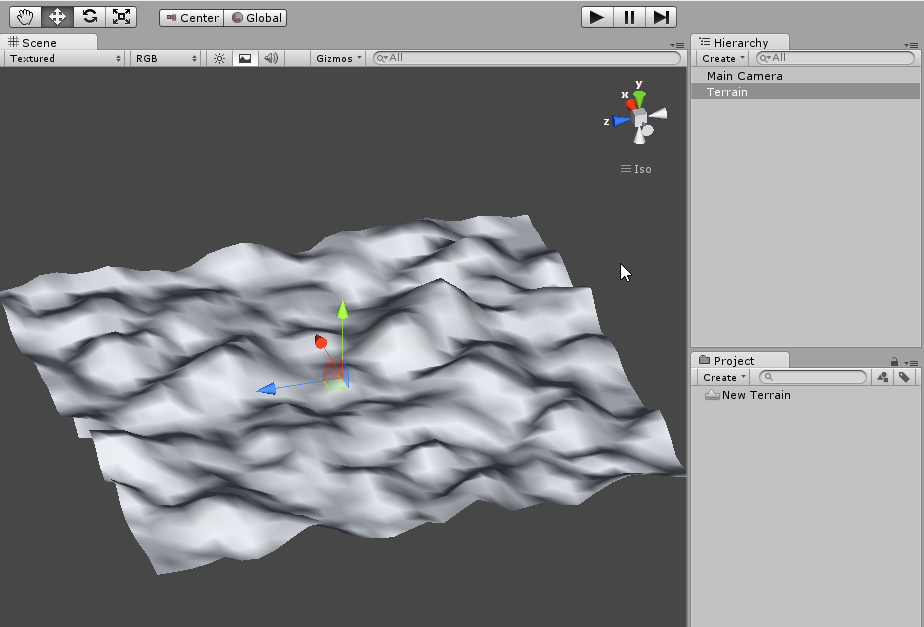
Task: Click the green Y-axis cone on scene gizmo
Action: [639, 97]
